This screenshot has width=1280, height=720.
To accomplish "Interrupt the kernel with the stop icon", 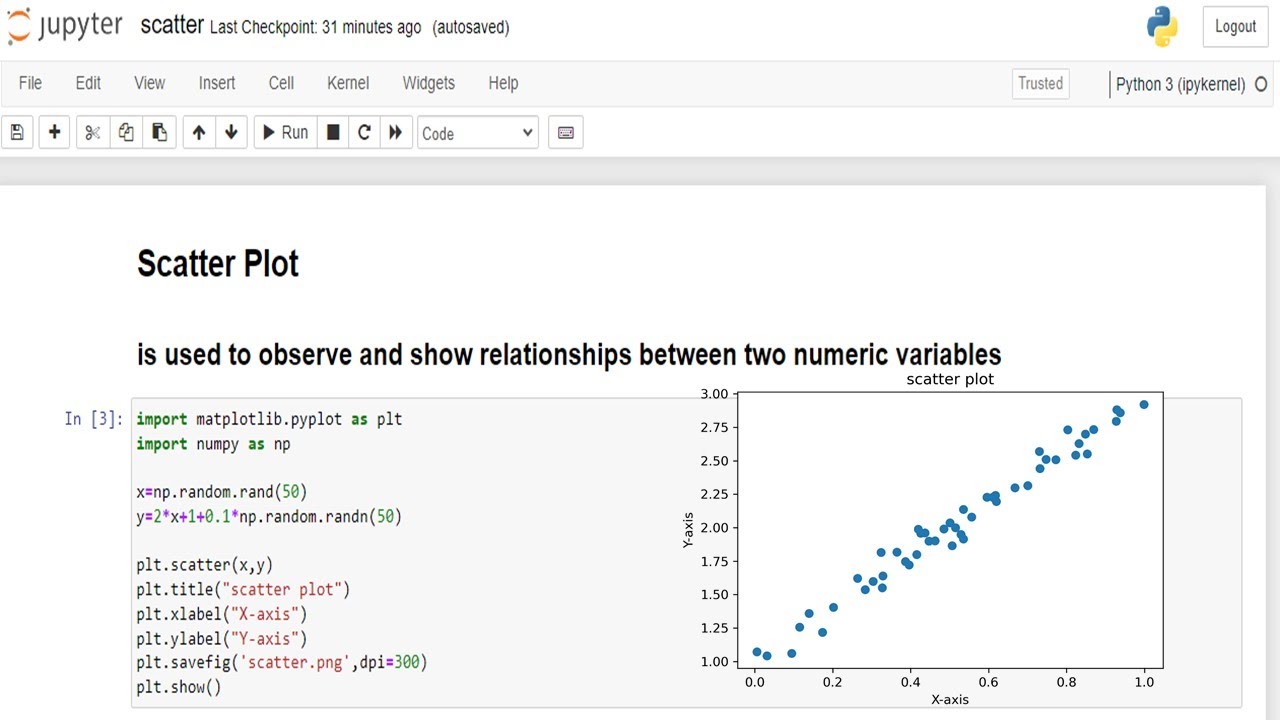I will (x=334, y=132).
